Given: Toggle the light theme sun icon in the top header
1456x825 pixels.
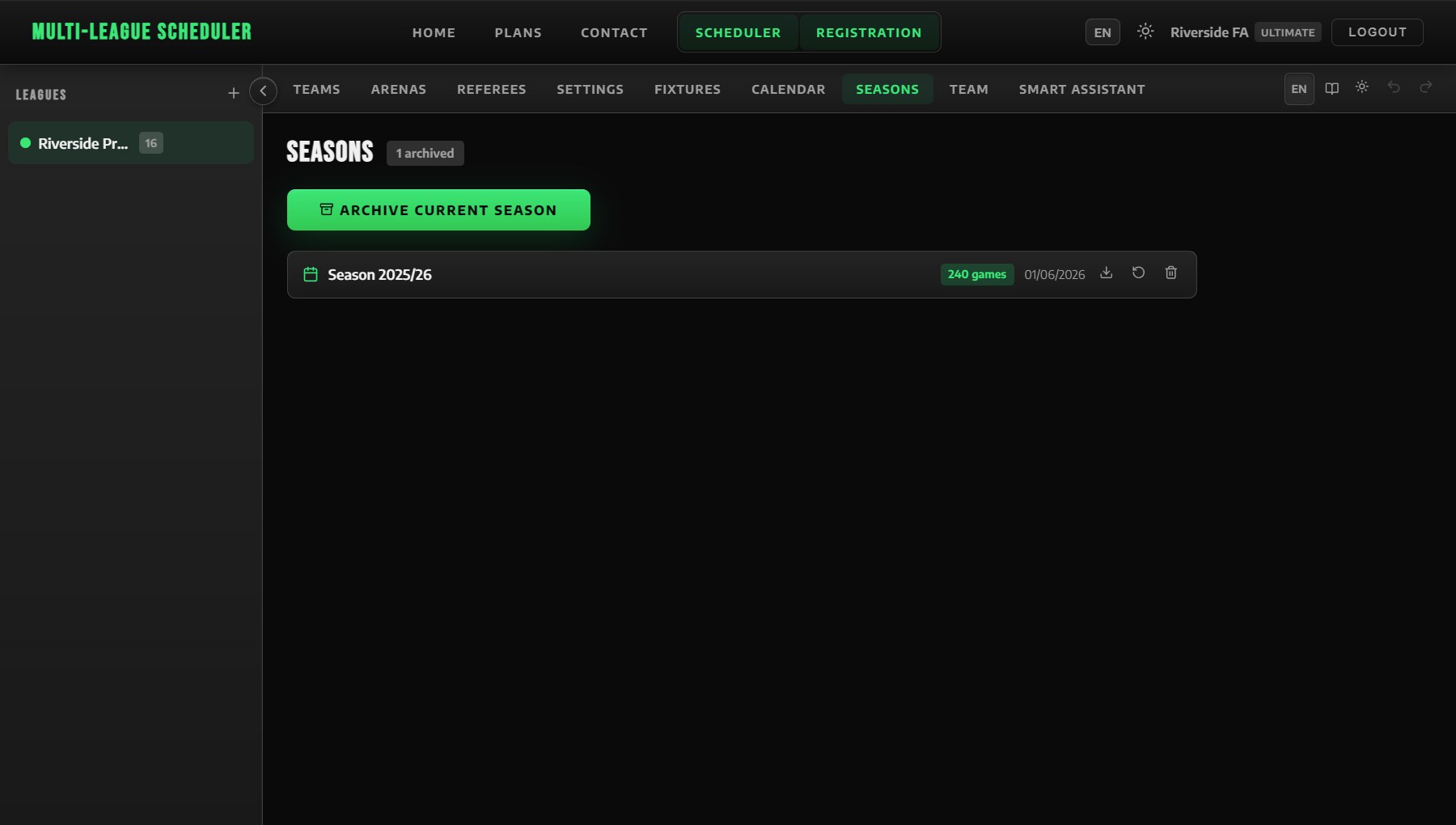Looking at the screenshot, I should (1145, 32).
